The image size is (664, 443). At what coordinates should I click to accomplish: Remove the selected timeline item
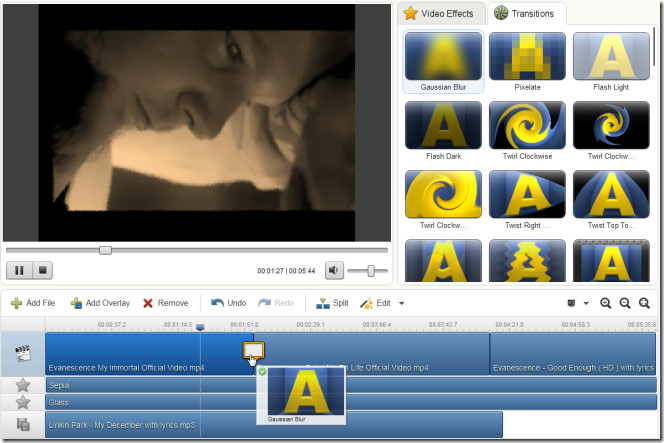point(165,303)
